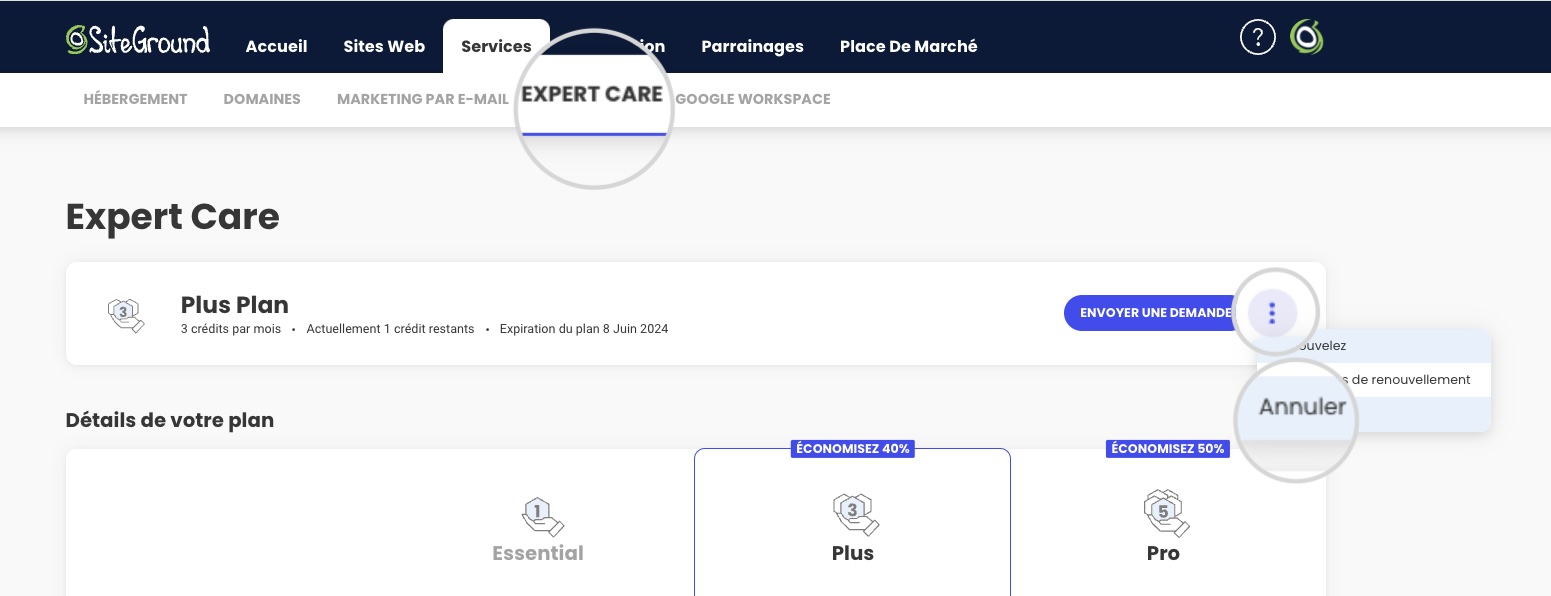Select the Hébergement sub-tab
The image size is (1551, 596).
point(135,99)
